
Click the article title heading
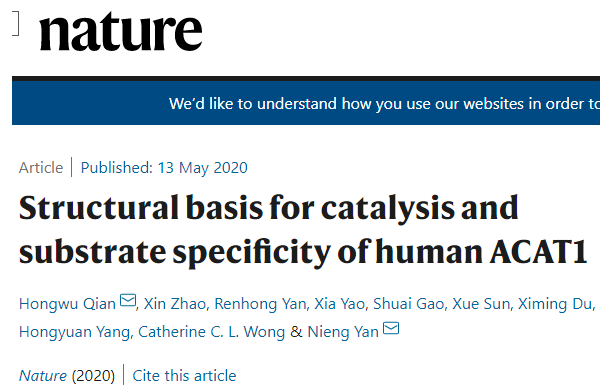pyautogui.click(x=303, y=229)
